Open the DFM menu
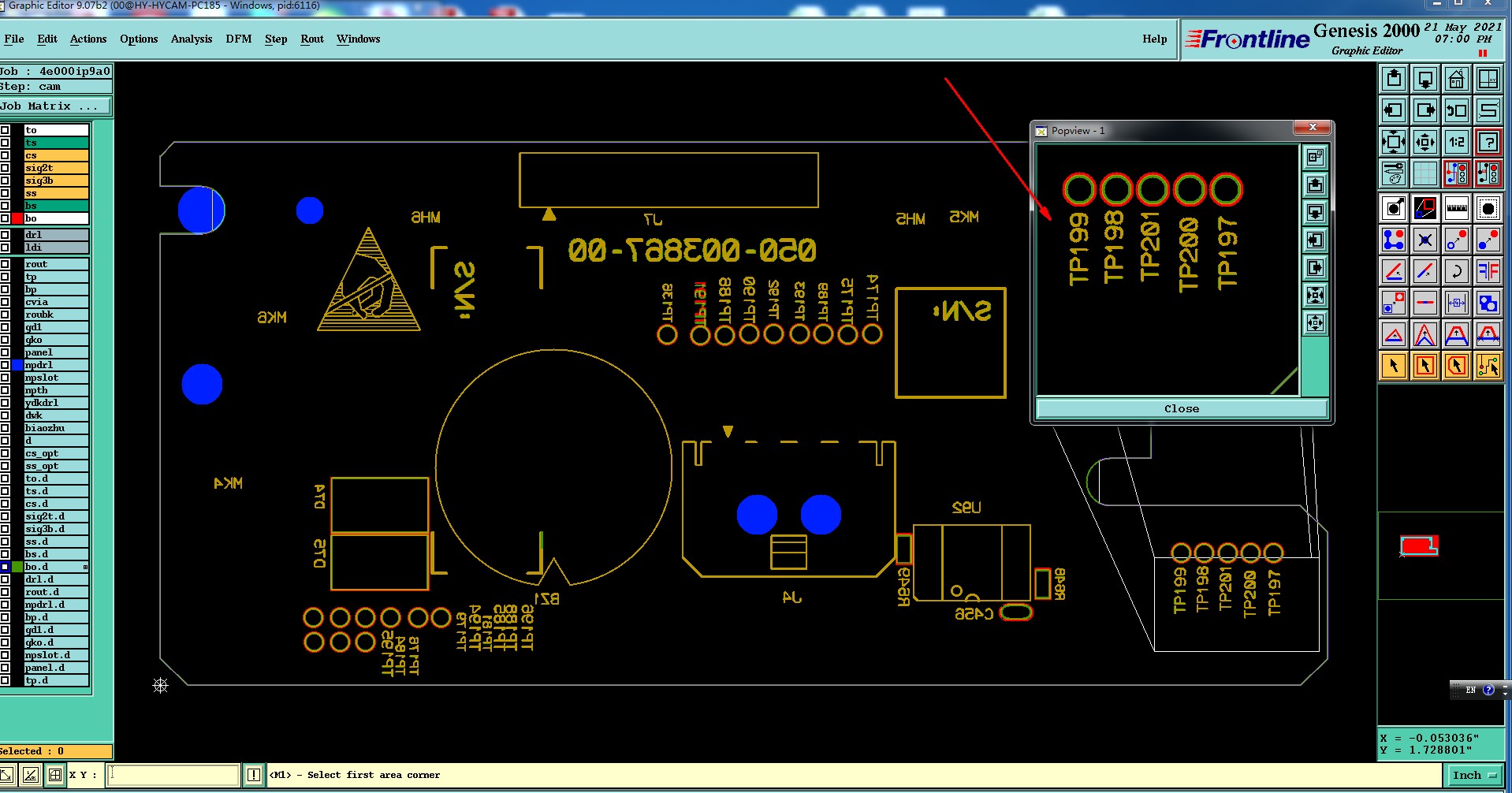Viewport: 1512px width, 793px height. point(239,39)
